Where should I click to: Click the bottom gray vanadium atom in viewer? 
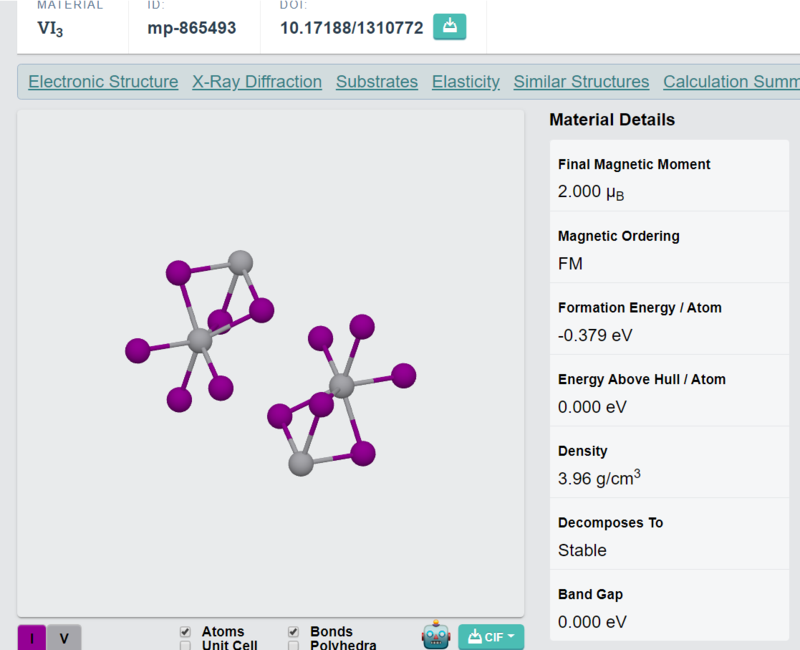tap(301, 463)
